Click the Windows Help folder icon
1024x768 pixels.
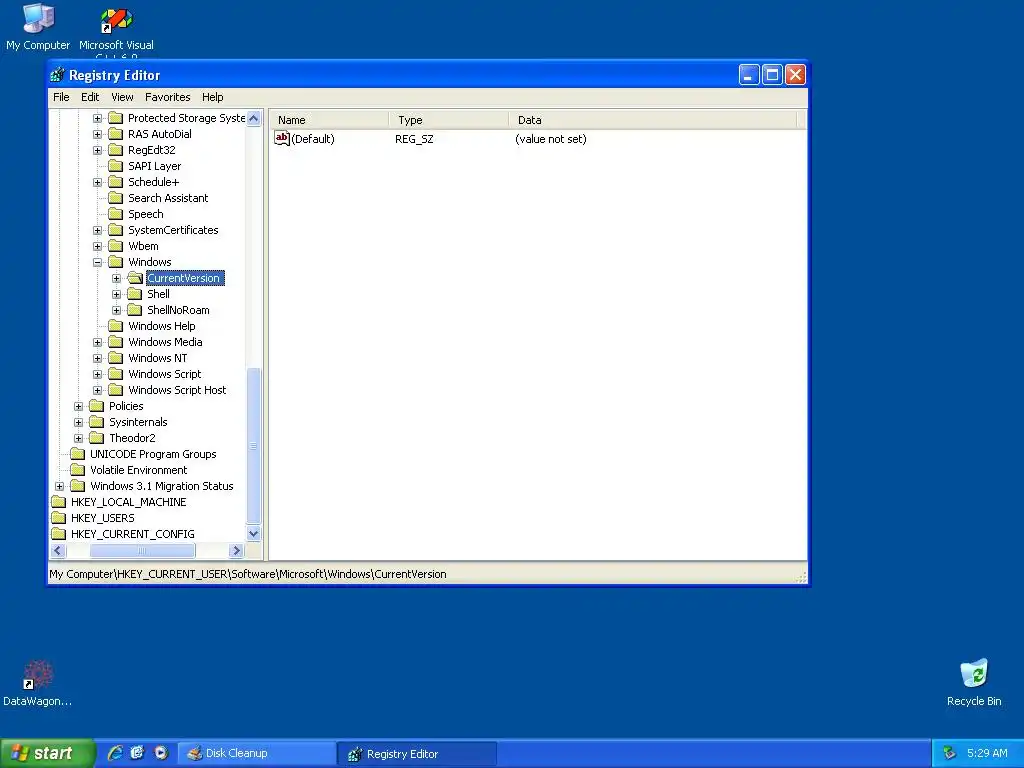pyautogui.click(x=116, y=326)
